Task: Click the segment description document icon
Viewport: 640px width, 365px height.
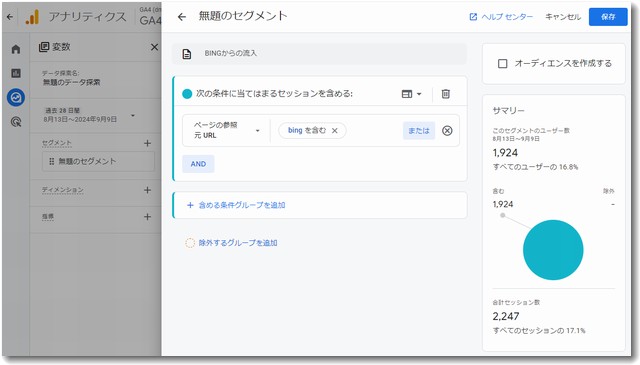Action: coord(187,54)
